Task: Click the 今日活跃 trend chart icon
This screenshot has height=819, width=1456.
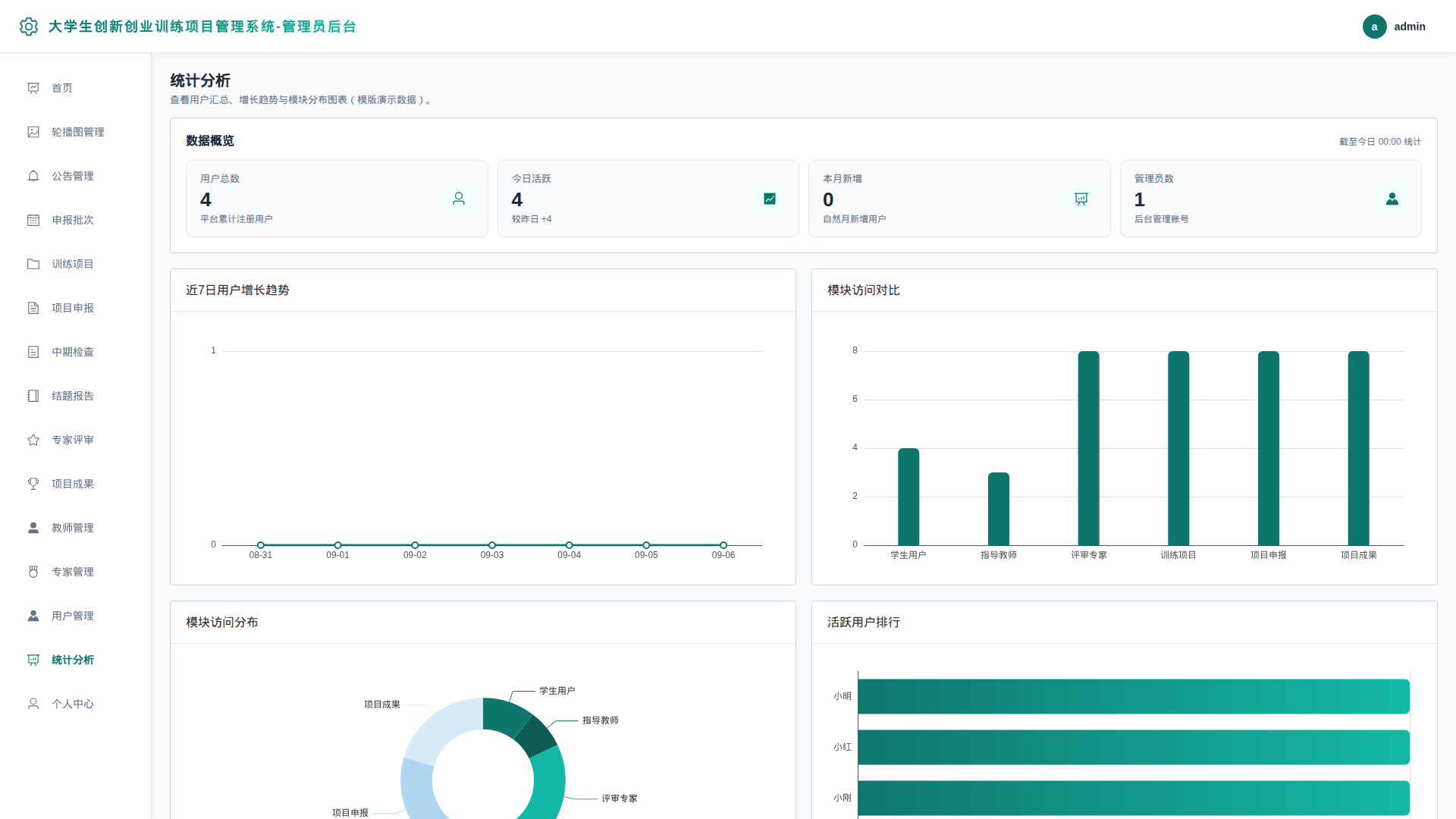Action: pos(770,199)
